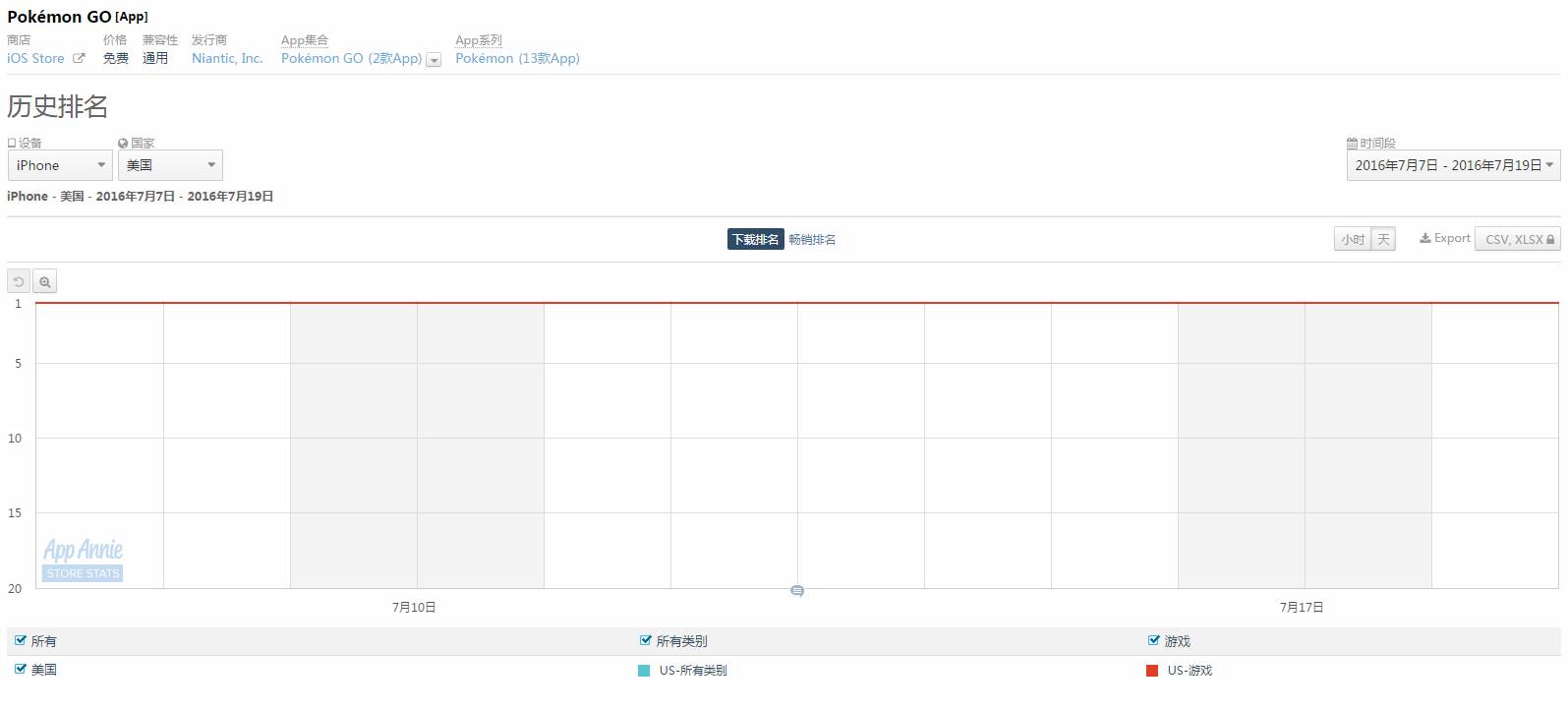Open the iPhone device dropdown
Screen dimensions: 1568x712
tap(60, 165)
